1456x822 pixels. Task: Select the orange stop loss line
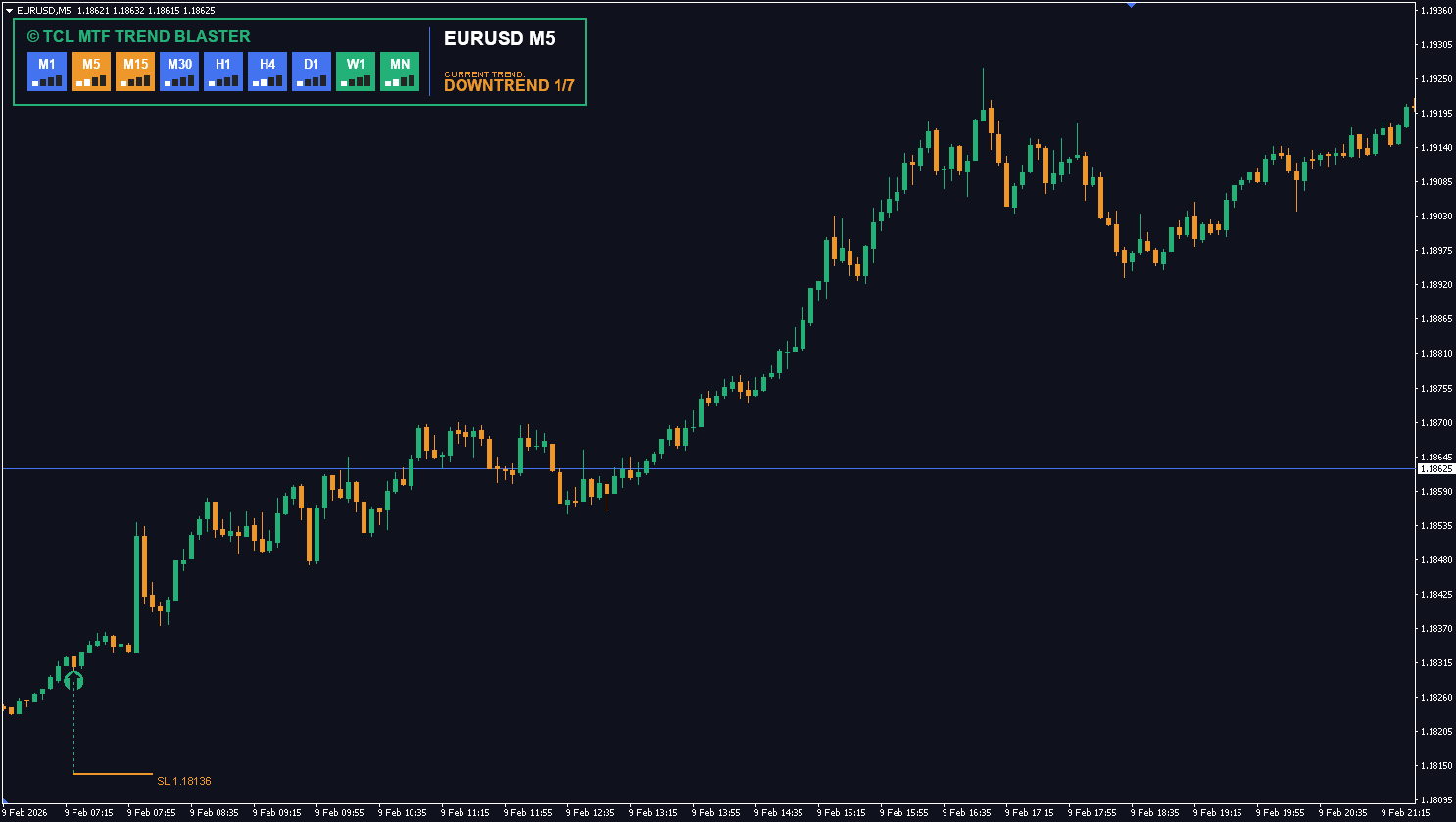pos(113,774)
